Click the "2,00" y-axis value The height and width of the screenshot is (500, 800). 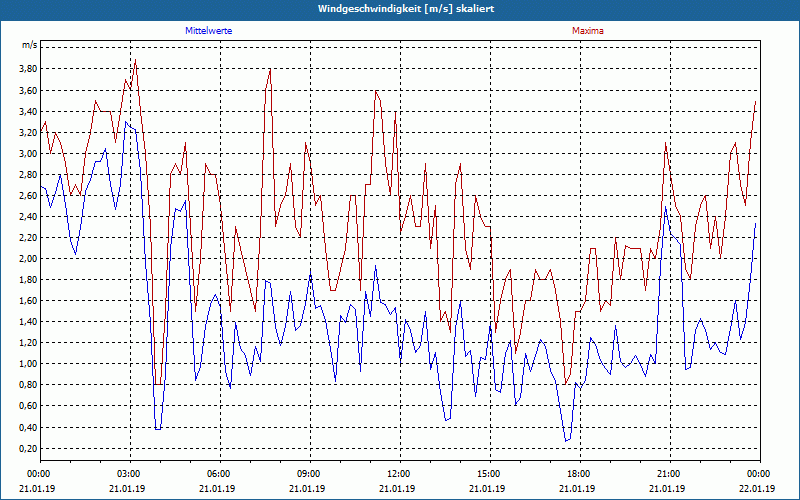coord(29,259)
